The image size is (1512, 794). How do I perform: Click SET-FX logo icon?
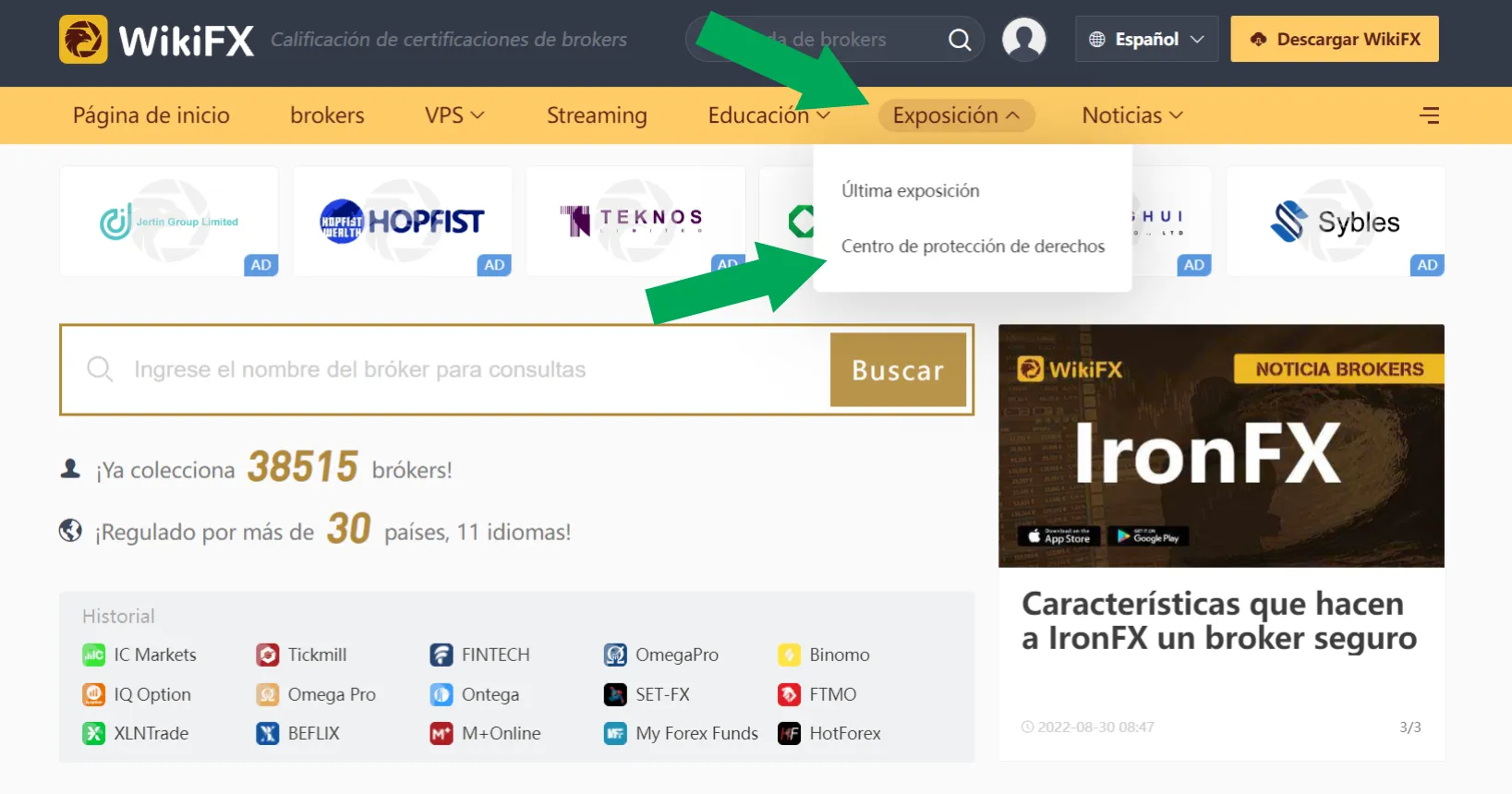coord(615,694)
